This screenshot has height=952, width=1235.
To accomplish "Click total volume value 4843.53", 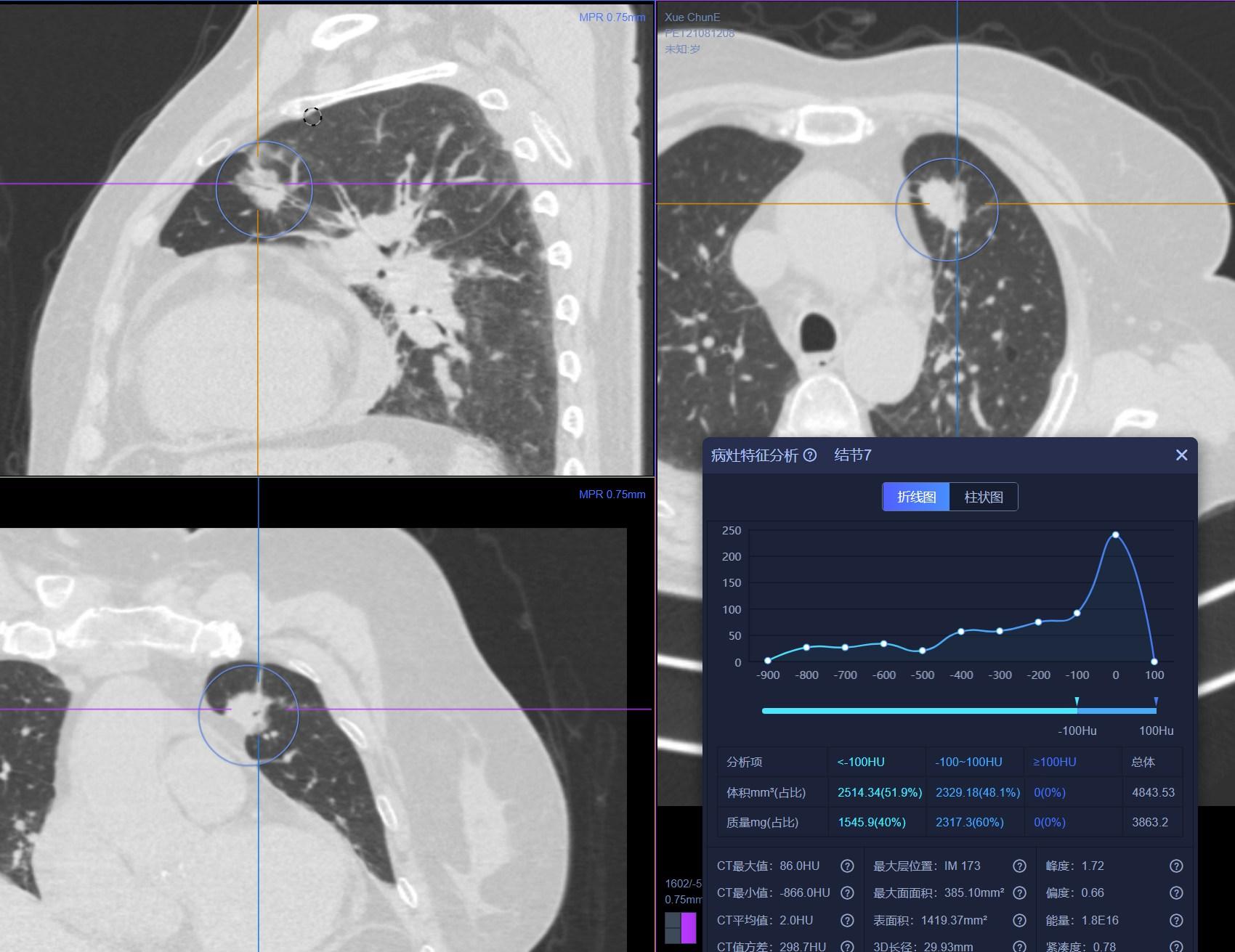I will (x=1153, y=792).
